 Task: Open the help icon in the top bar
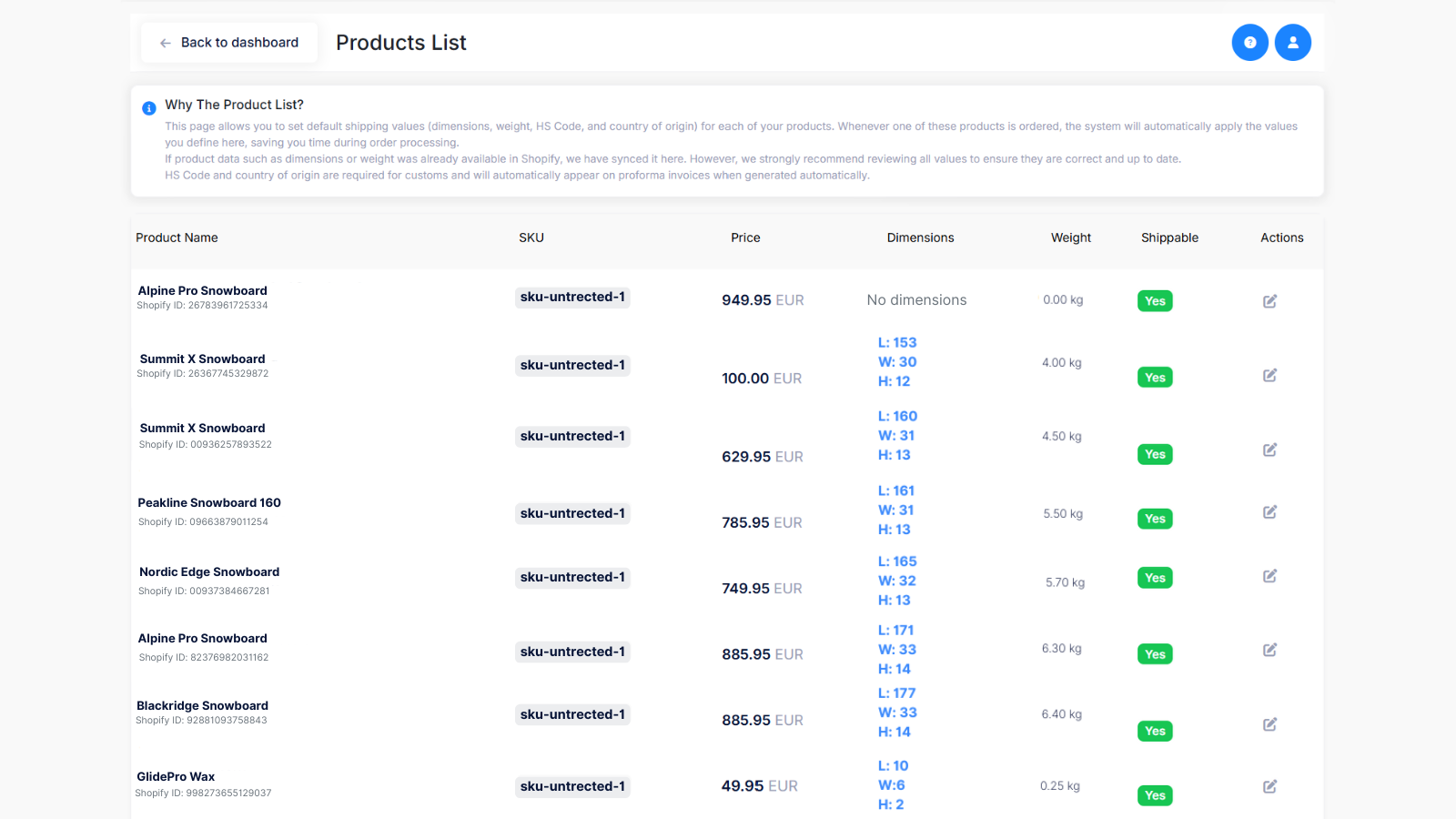tap(1249, 42)
